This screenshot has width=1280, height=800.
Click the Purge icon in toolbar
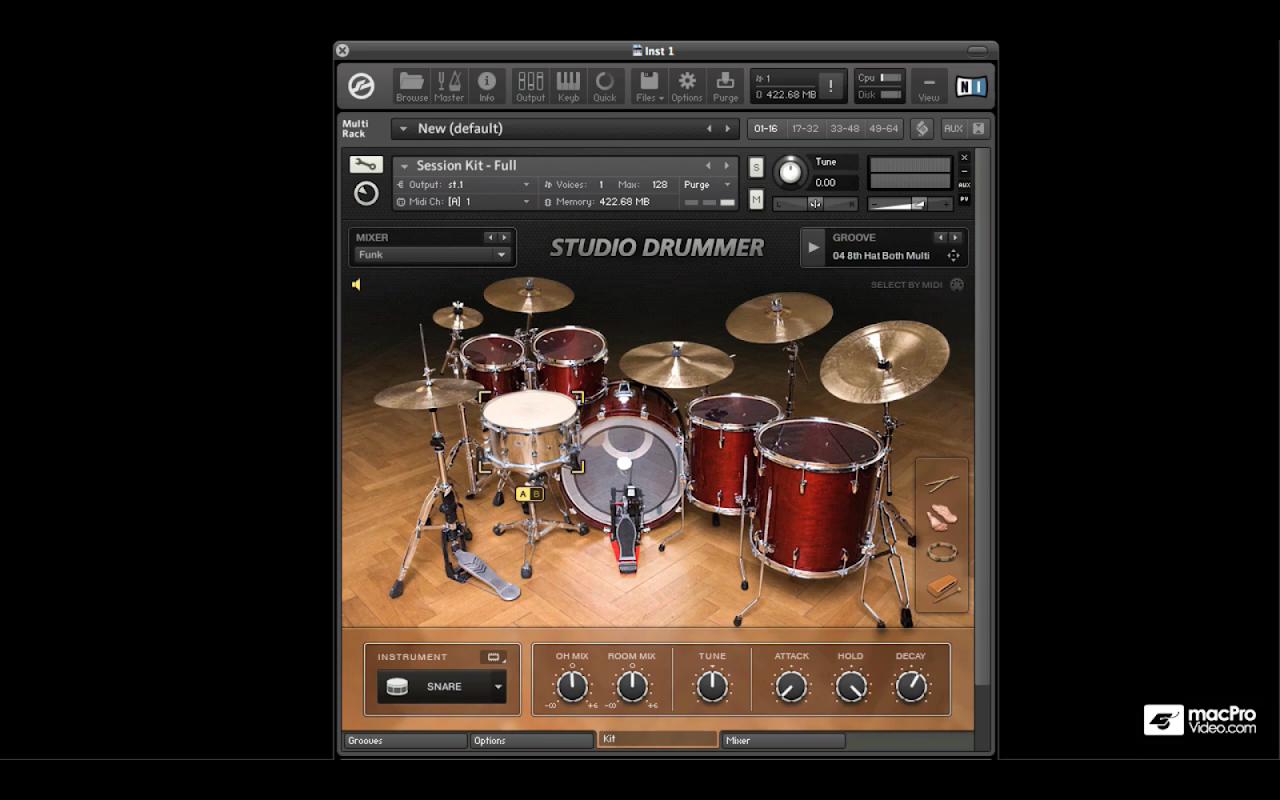point(726,85)
